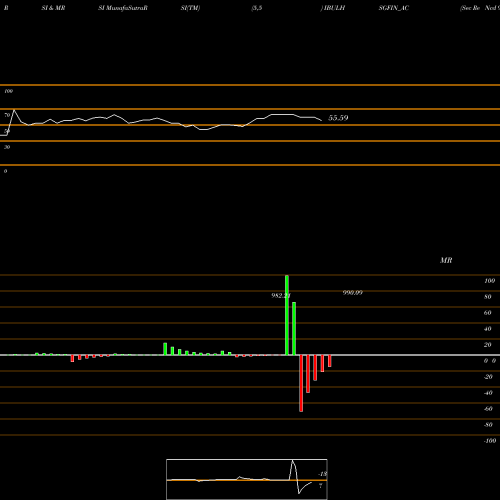Open the mini overview chart thumbnail

[247, 479]
